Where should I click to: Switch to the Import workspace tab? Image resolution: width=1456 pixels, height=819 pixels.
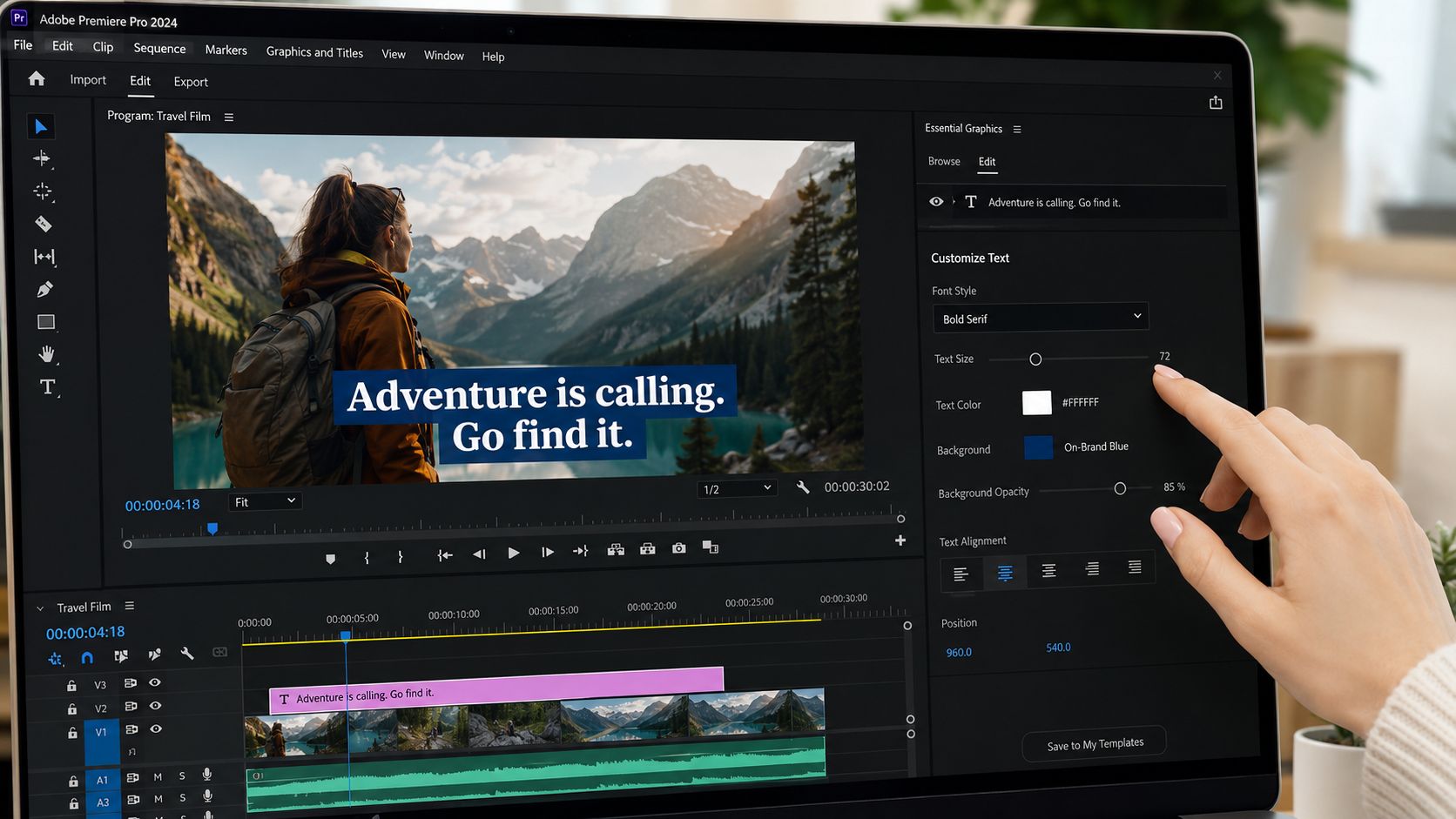pos(88,80)
